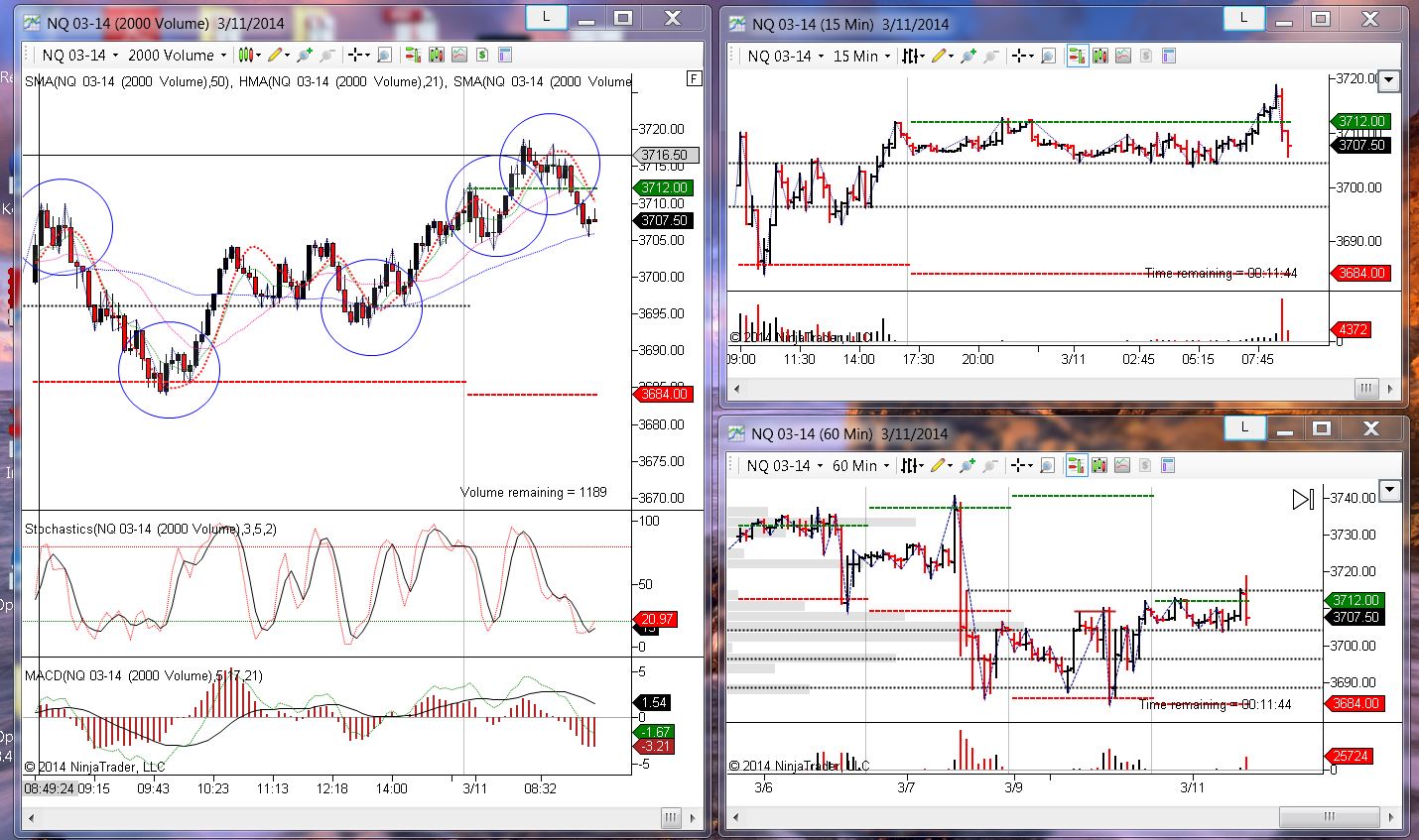The height and width of the screenshot is (840, 1419).
Task: Click the L button in 15 Min title bar
Action: tap(1242, 18)
